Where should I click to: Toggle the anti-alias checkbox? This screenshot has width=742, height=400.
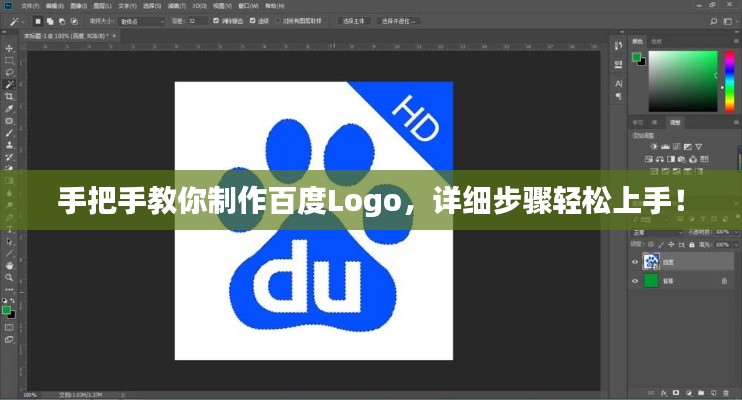[217, 20]
